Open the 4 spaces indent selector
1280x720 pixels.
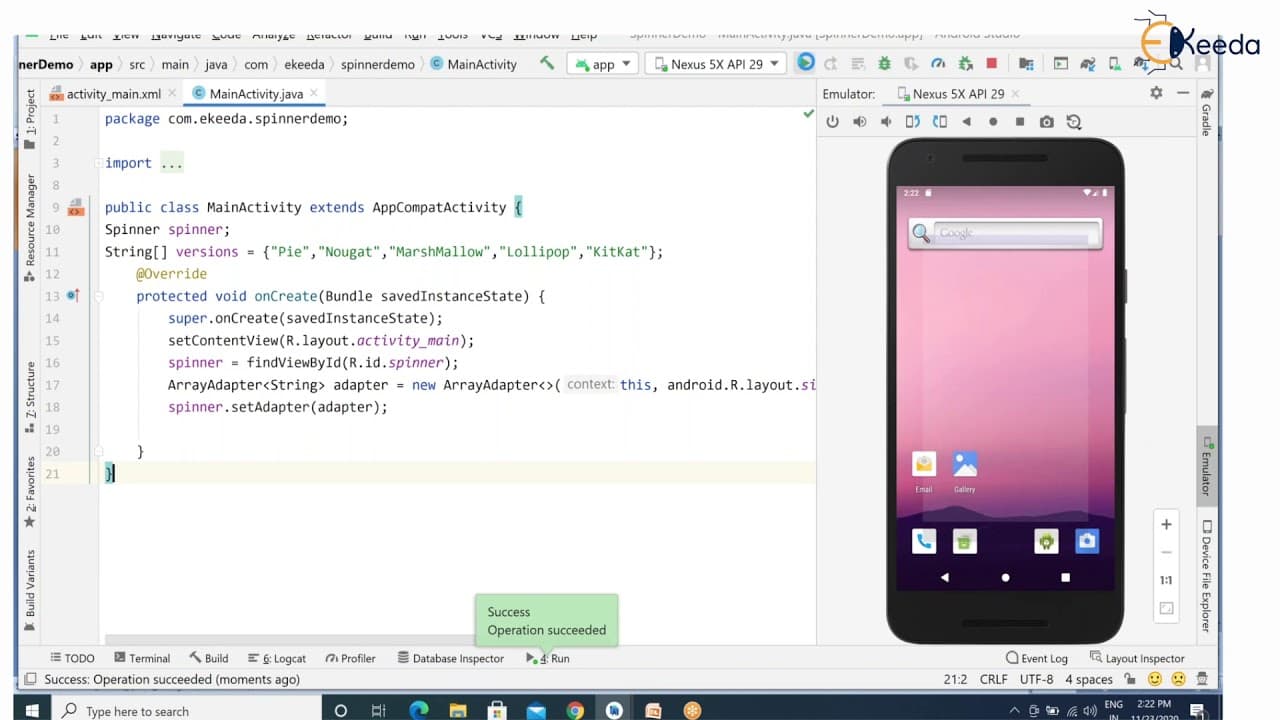(1089, 679)
